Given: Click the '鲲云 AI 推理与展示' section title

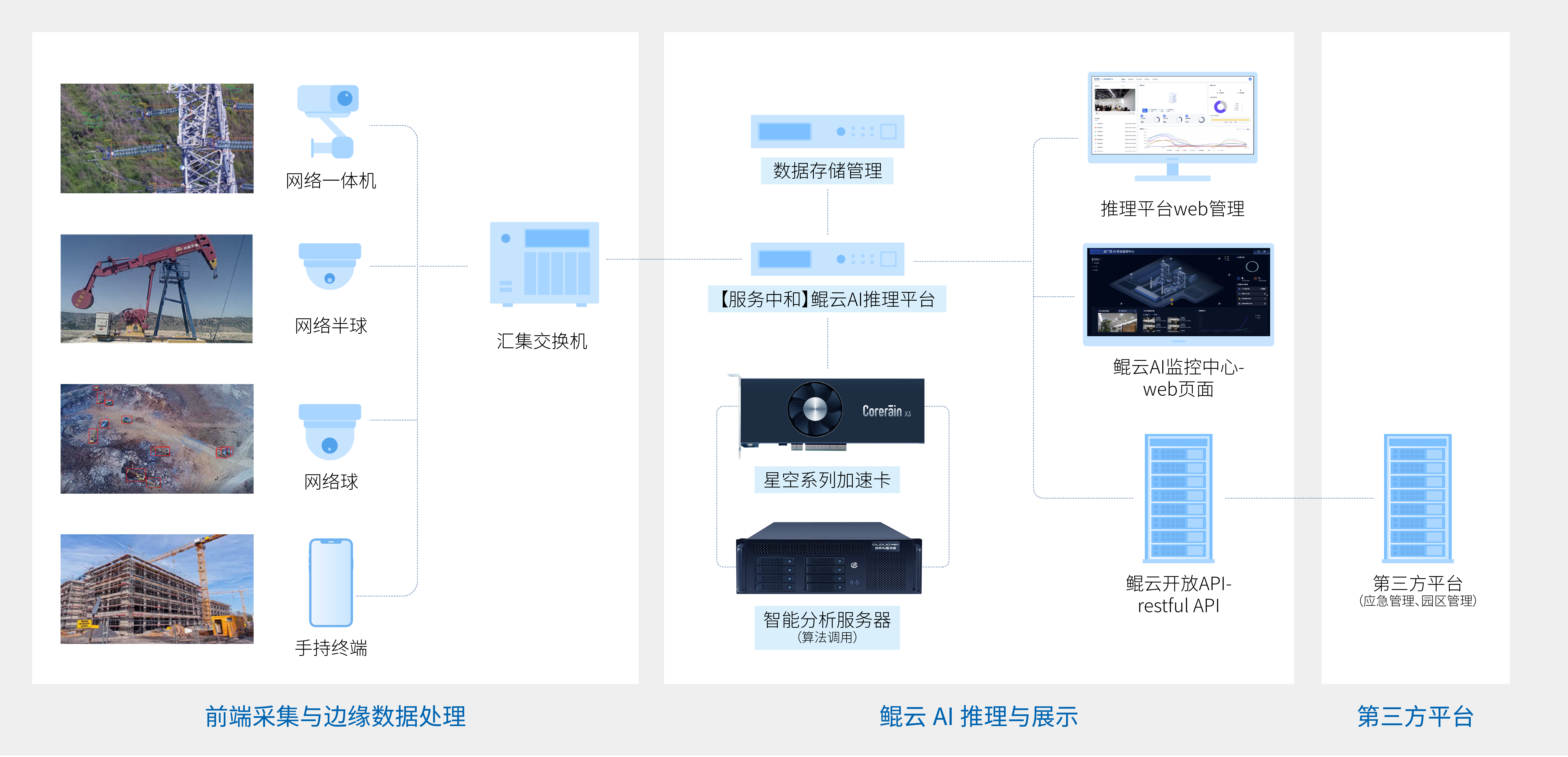Looking at the screenshot, I should (979, 716).
